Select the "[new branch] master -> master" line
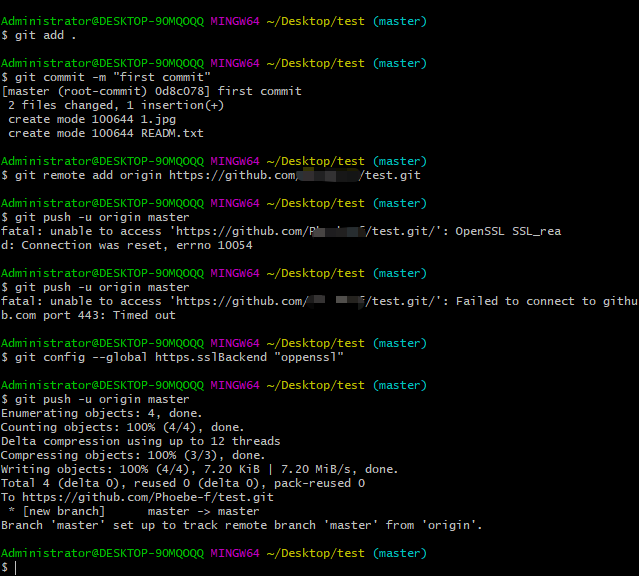The height and width of the screenshot is (576, 639). coord(134,511)
